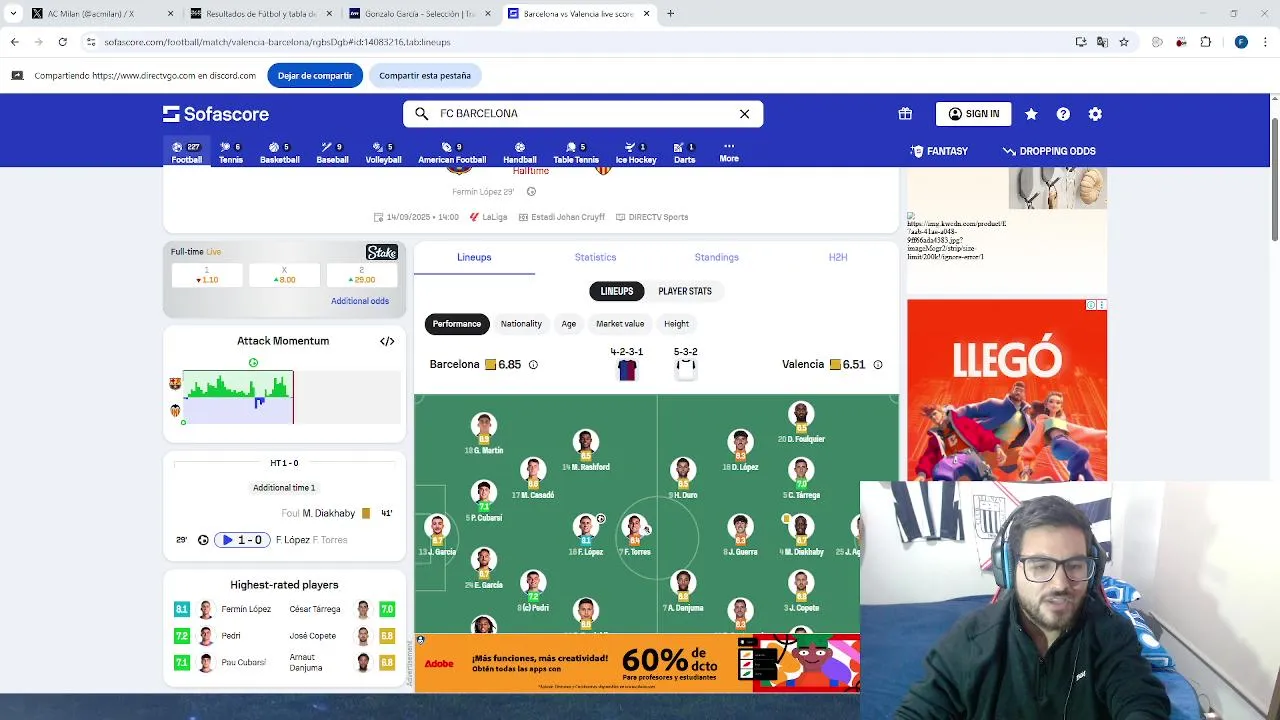1280x720 pixels.
Task: Select the Market value filter chip
Action: click(620, 324)
